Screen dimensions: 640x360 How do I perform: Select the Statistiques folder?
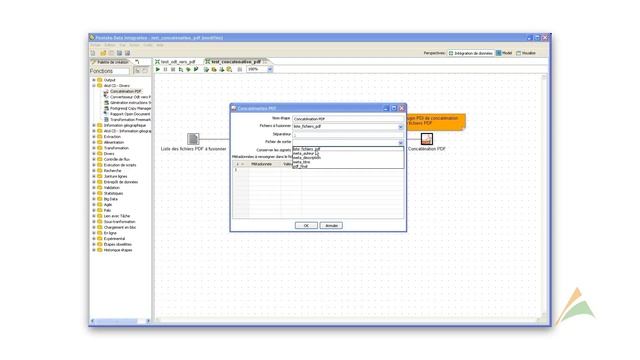coord(113,193)
